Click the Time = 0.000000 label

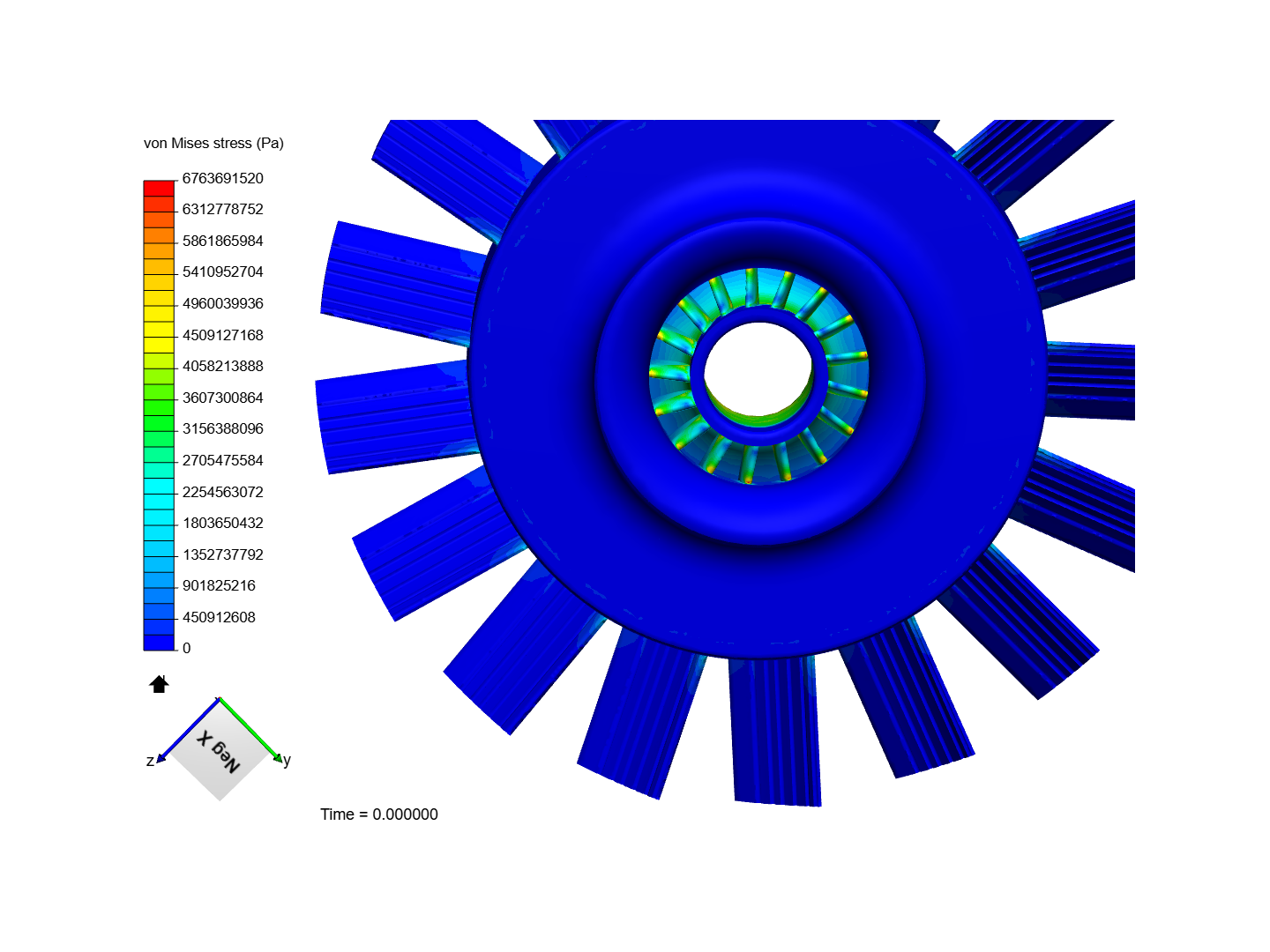[379, 814]
